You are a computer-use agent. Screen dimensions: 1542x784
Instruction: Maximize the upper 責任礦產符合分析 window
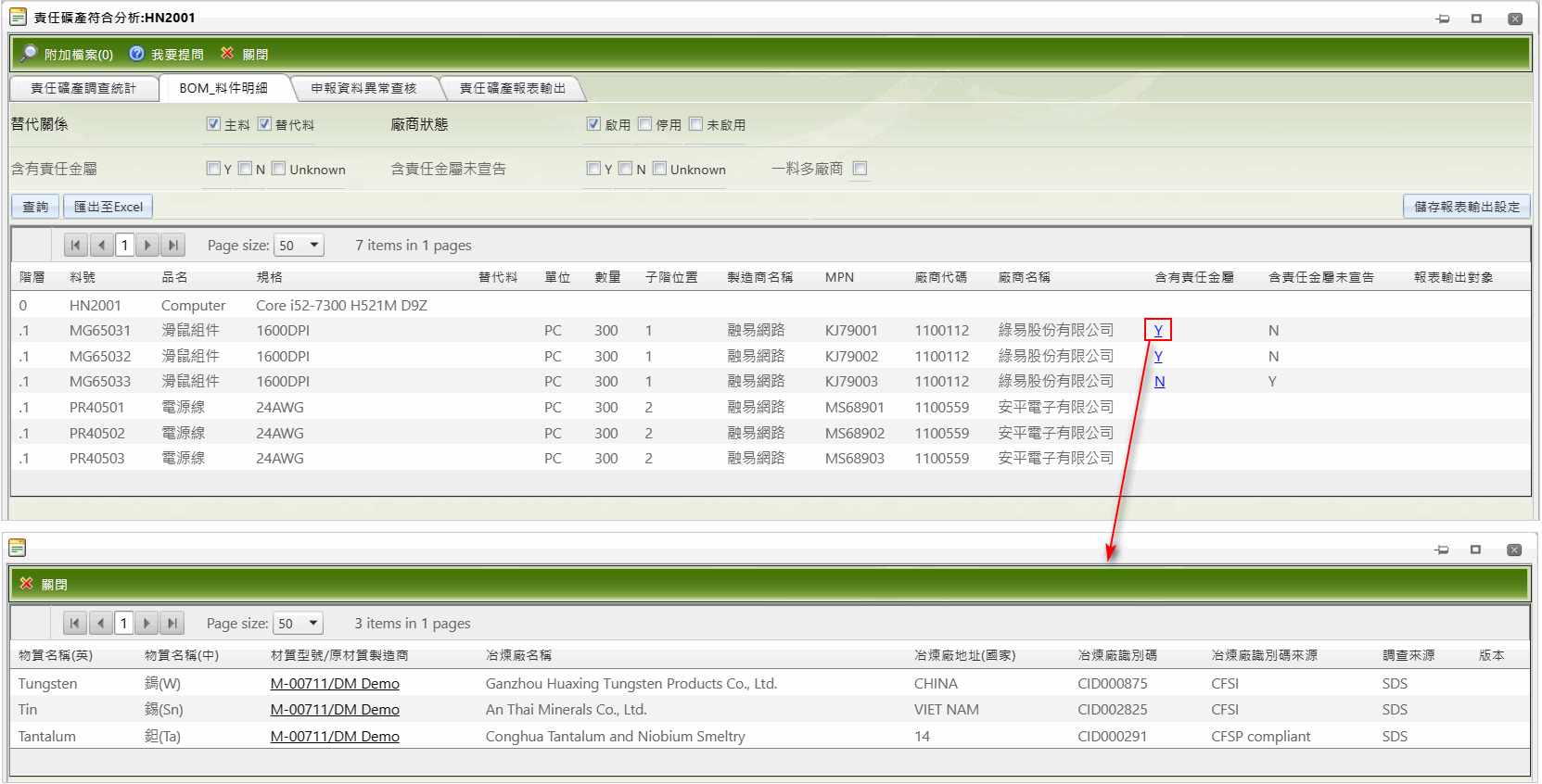click(1476, 19)
